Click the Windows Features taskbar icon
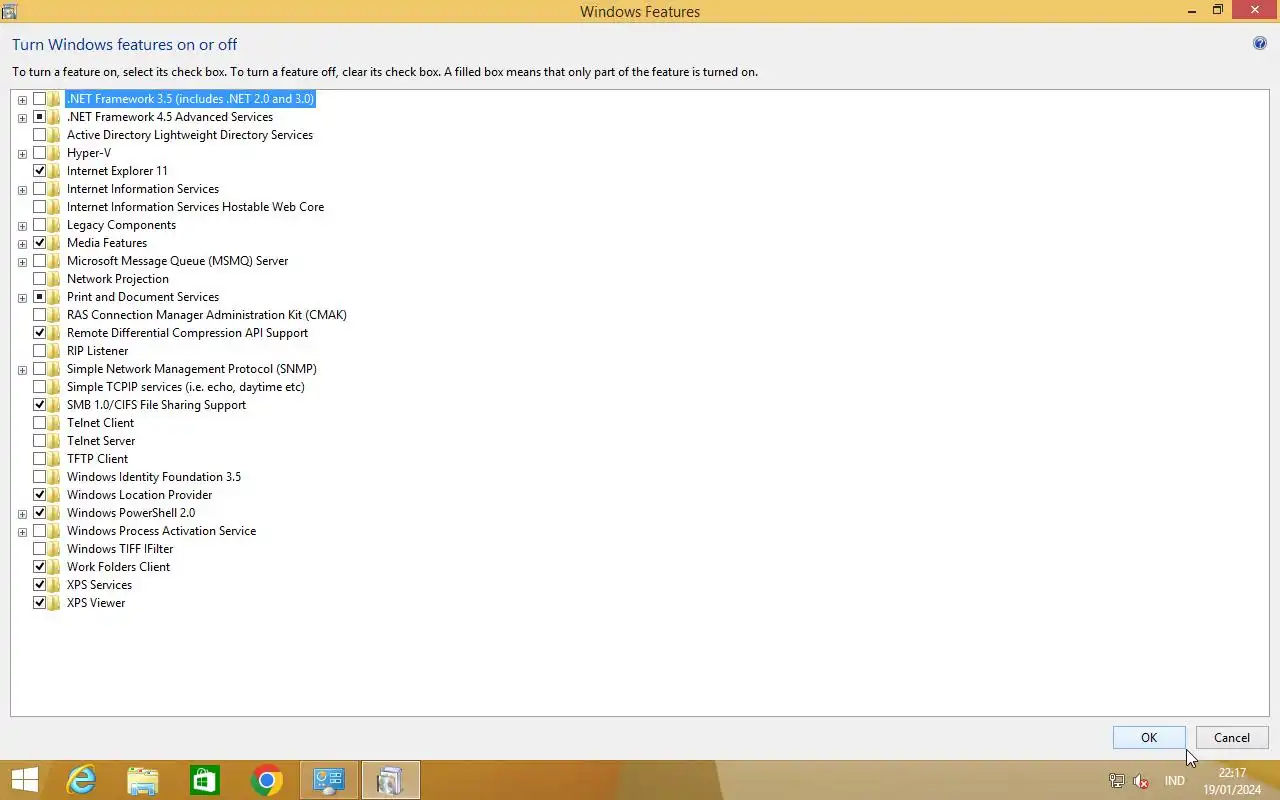1280x800 pixels. click(x=391, y=780)
